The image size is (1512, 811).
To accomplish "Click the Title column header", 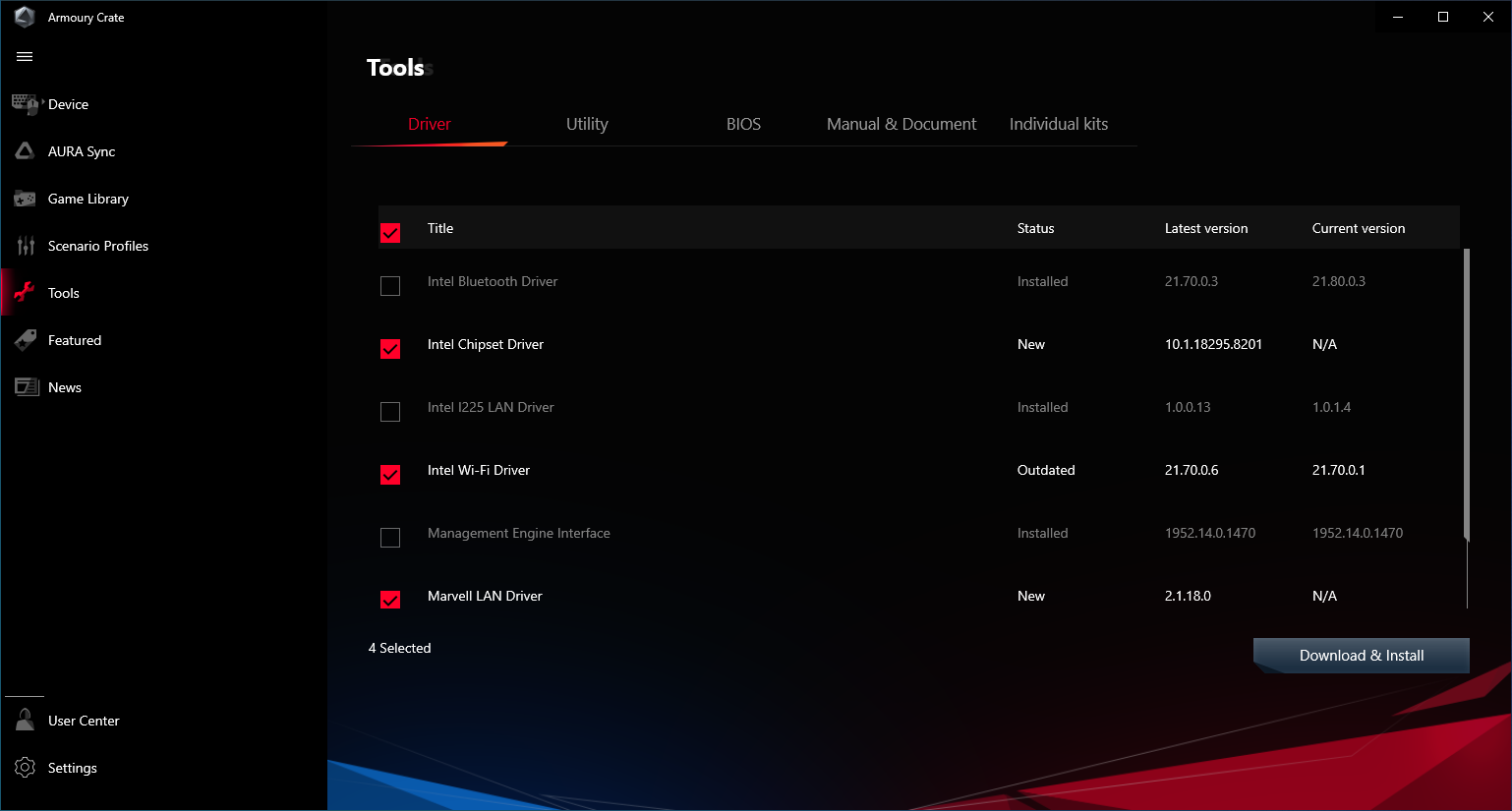I will pos(440,228).
